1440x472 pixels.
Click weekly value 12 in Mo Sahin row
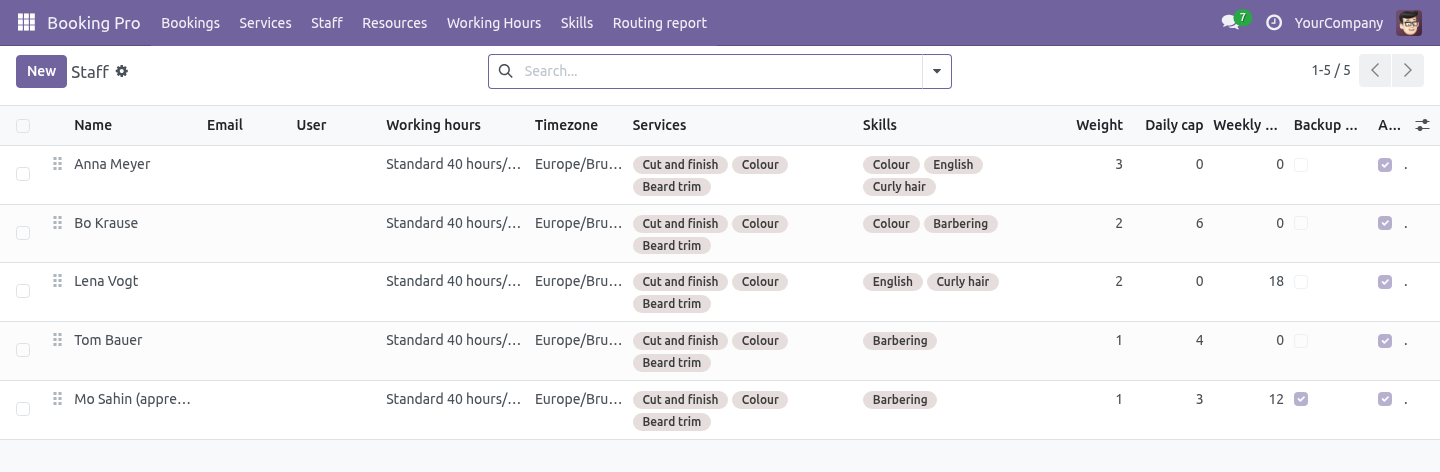[x=1276, y=399]
